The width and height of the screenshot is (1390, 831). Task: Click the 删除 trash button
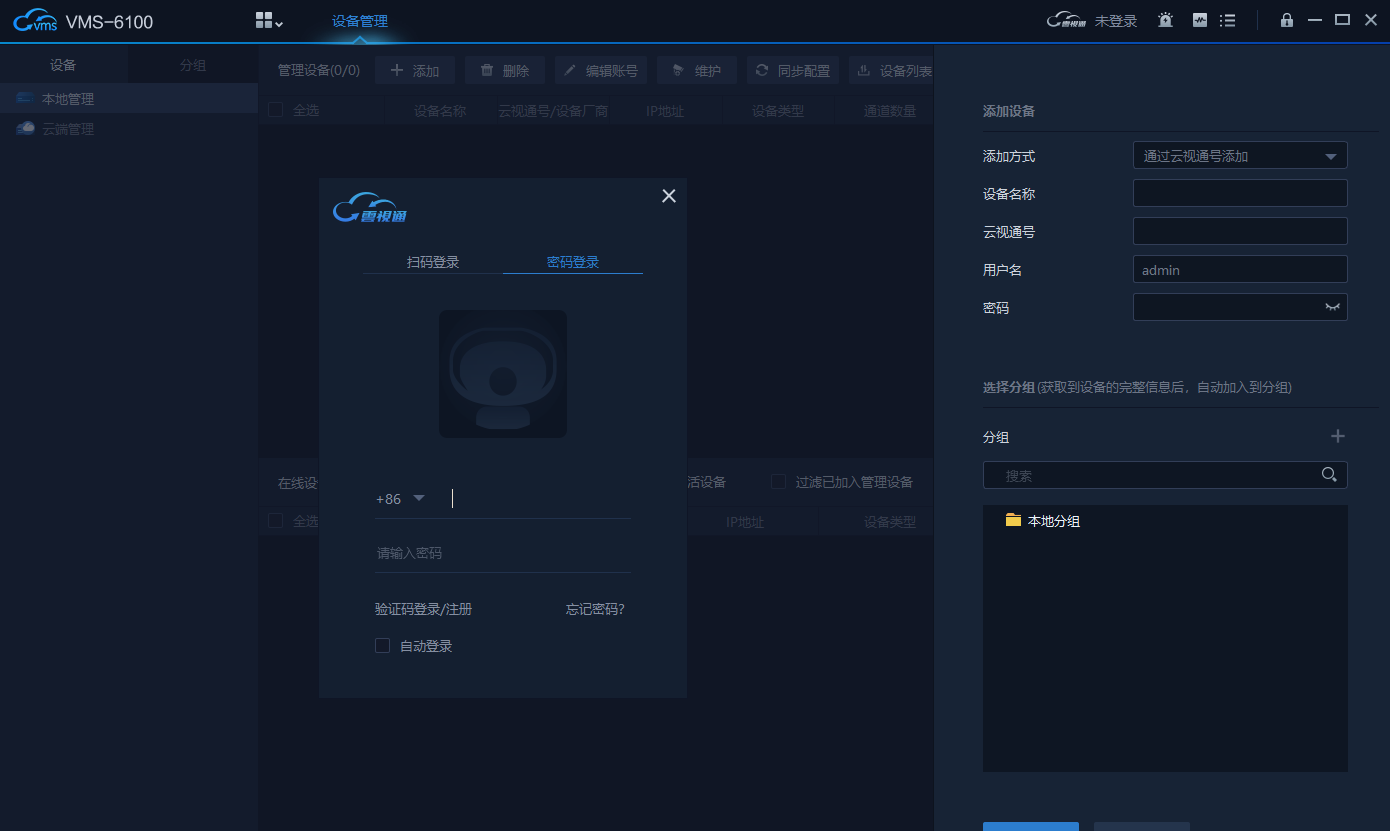(505, 70)
